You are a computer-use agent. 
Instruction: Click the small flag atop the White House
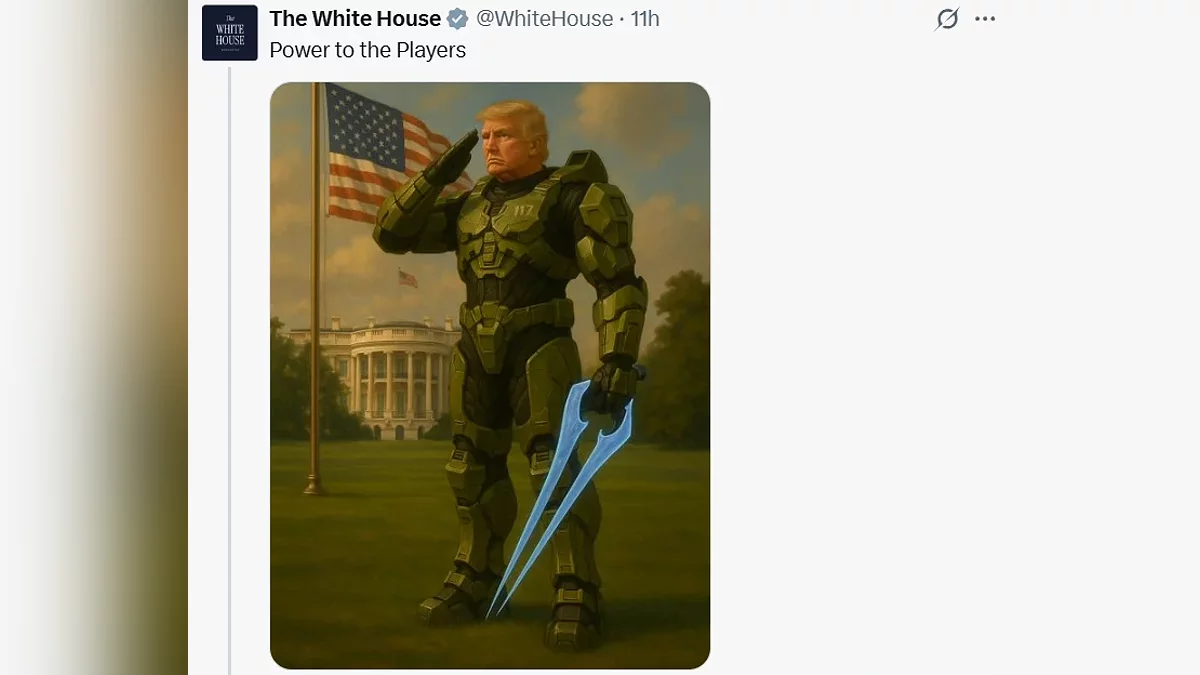click(x=408, y=278)
